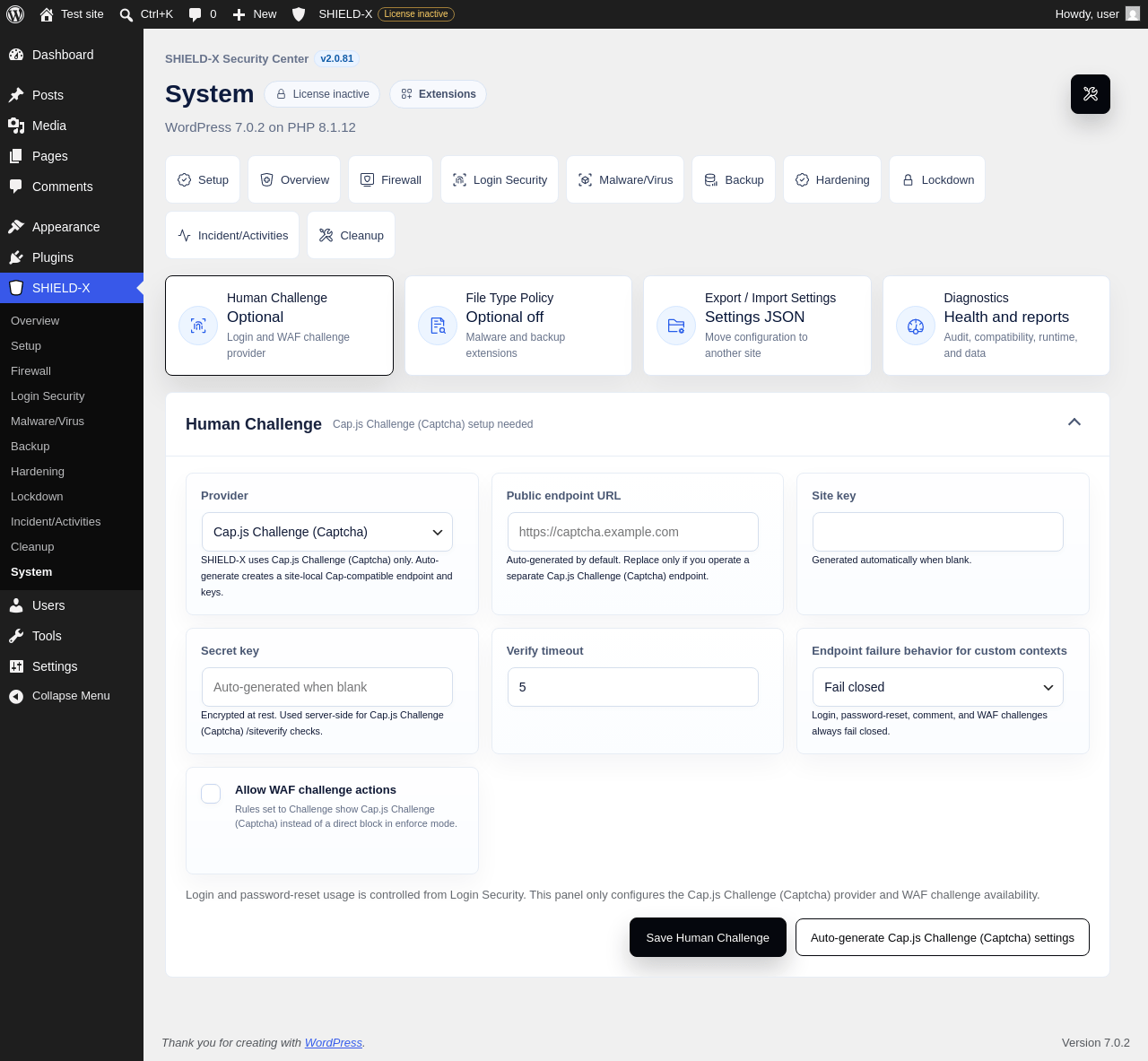Focus the Public endpoint URL field
This screenshot has height=1061, width=1148.
633,532
